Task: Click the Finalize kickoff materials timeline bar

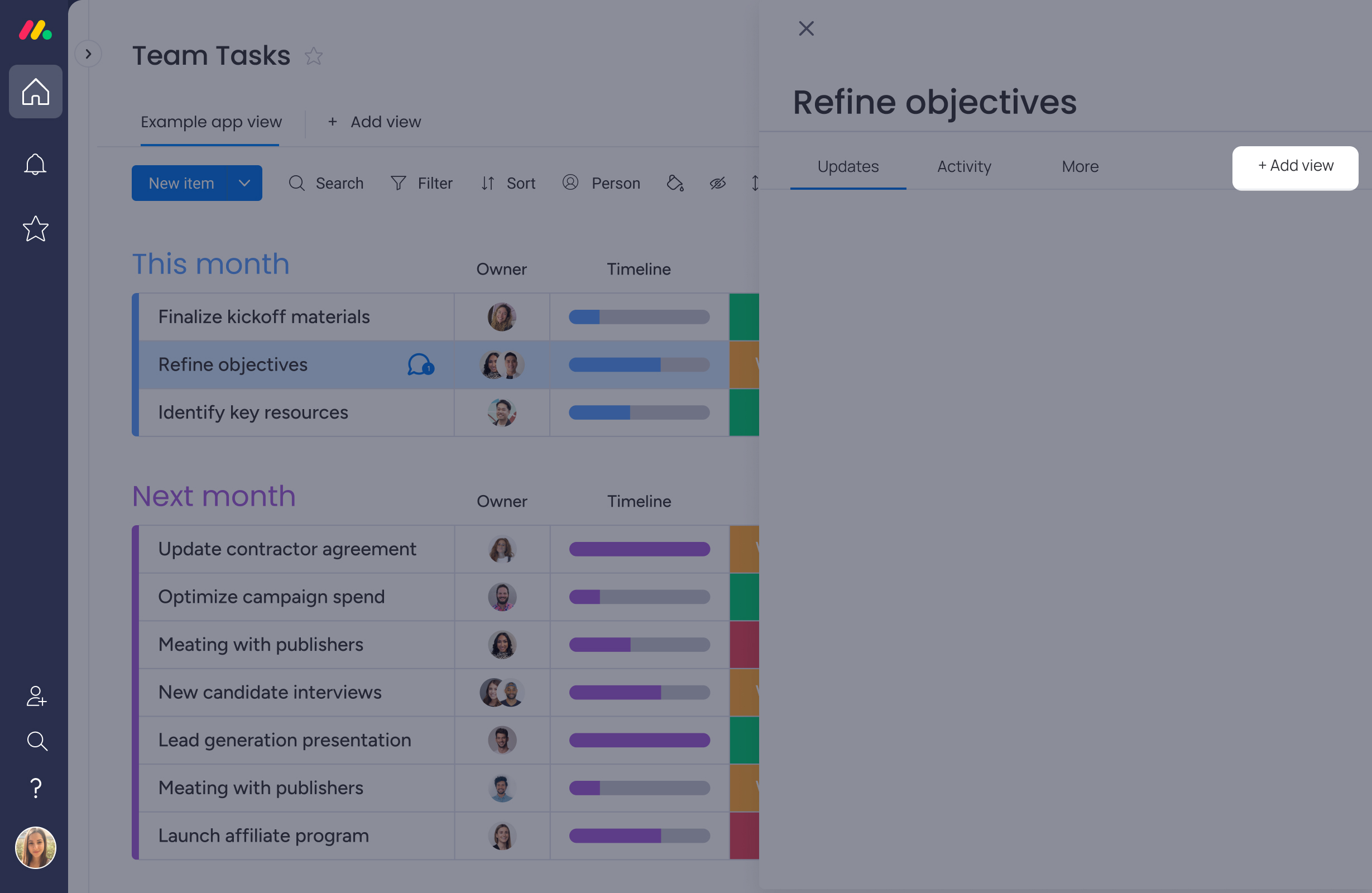Action: pyautogui.click(x=639, y=317)
